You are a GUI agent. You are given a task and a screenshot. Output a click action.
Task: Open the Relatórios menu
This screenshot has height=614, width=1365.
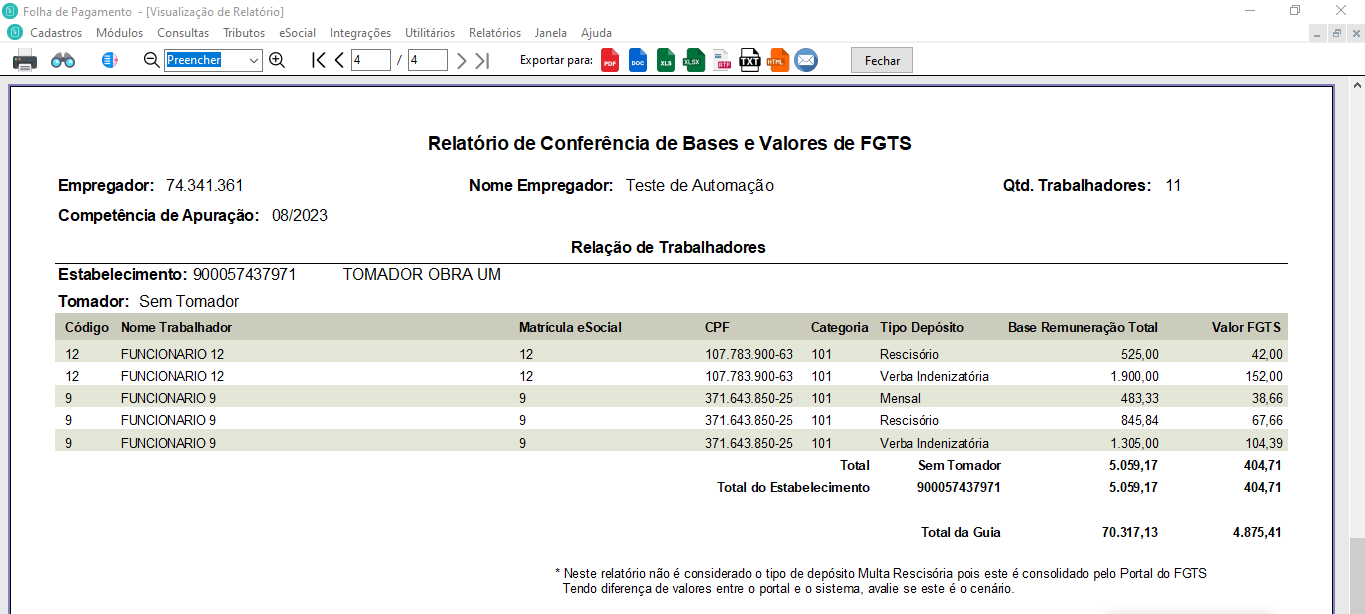click(495, 33)
